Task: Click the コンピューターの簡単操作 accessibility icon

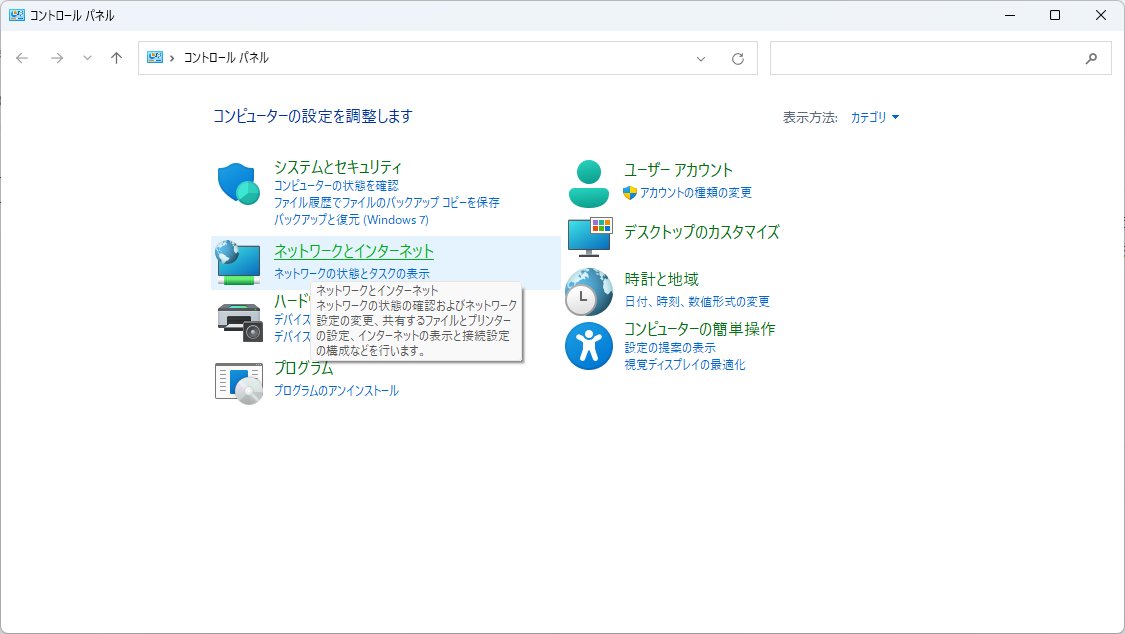Action: coord(589,345)
